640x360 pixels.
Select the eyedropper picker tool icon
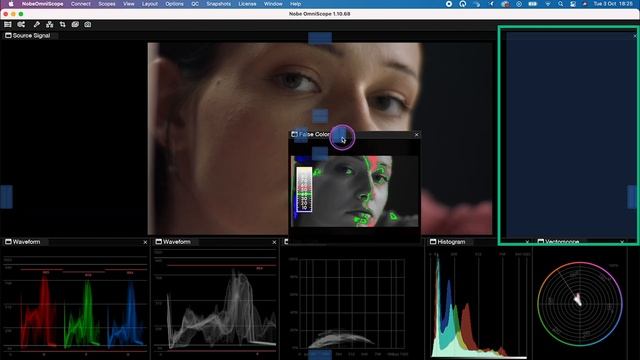(37, 24)
